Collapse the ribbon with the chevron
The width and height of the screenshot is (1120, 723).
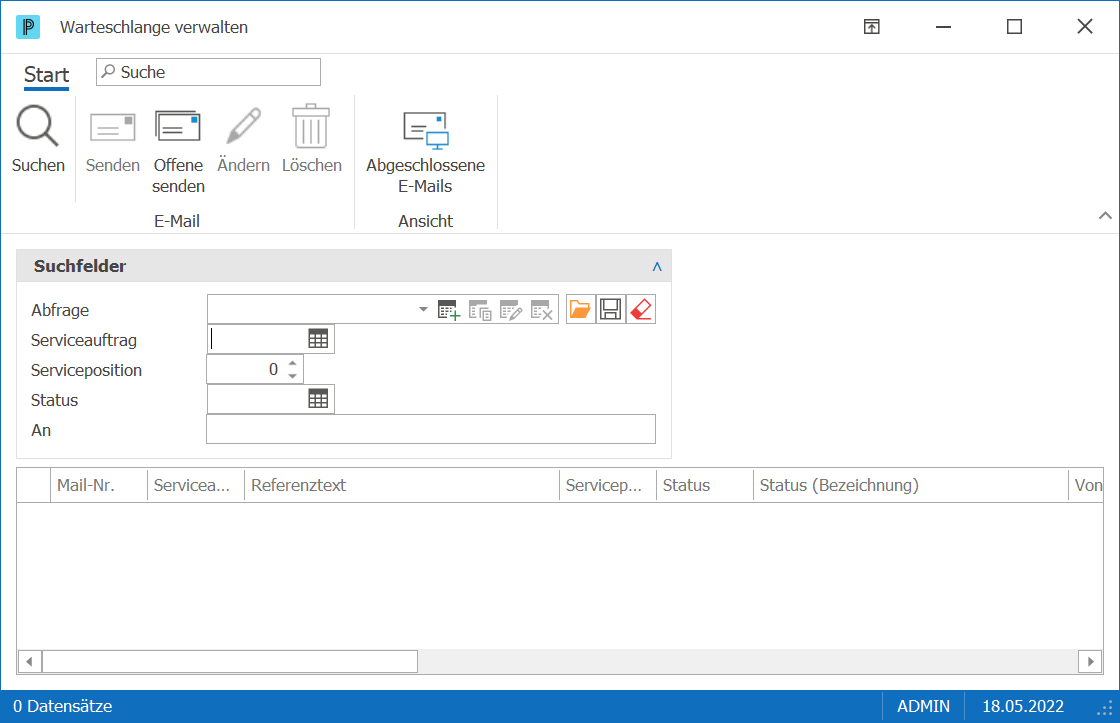(1105, 216)
